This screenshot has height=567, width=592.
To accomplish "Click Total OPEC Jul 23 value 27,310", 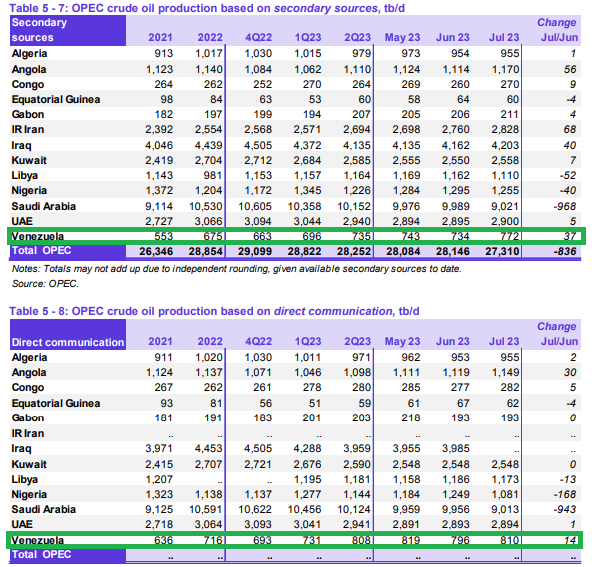I will [502, 251].
